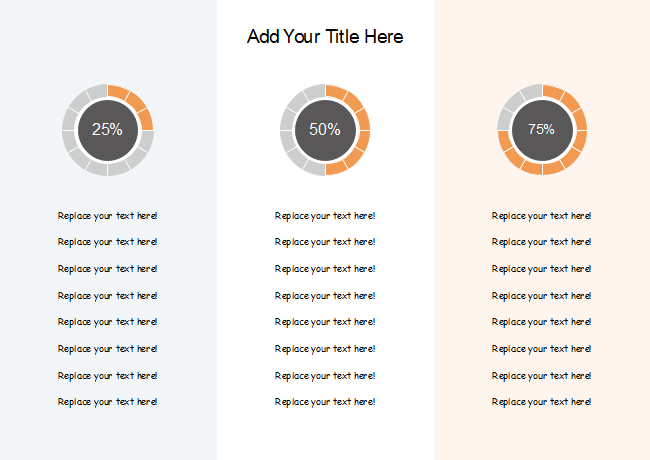Image resolution: width=650 pixels, height=460 pixels.
Task: Select the 50% donut chart center
Action: point(325,129)
